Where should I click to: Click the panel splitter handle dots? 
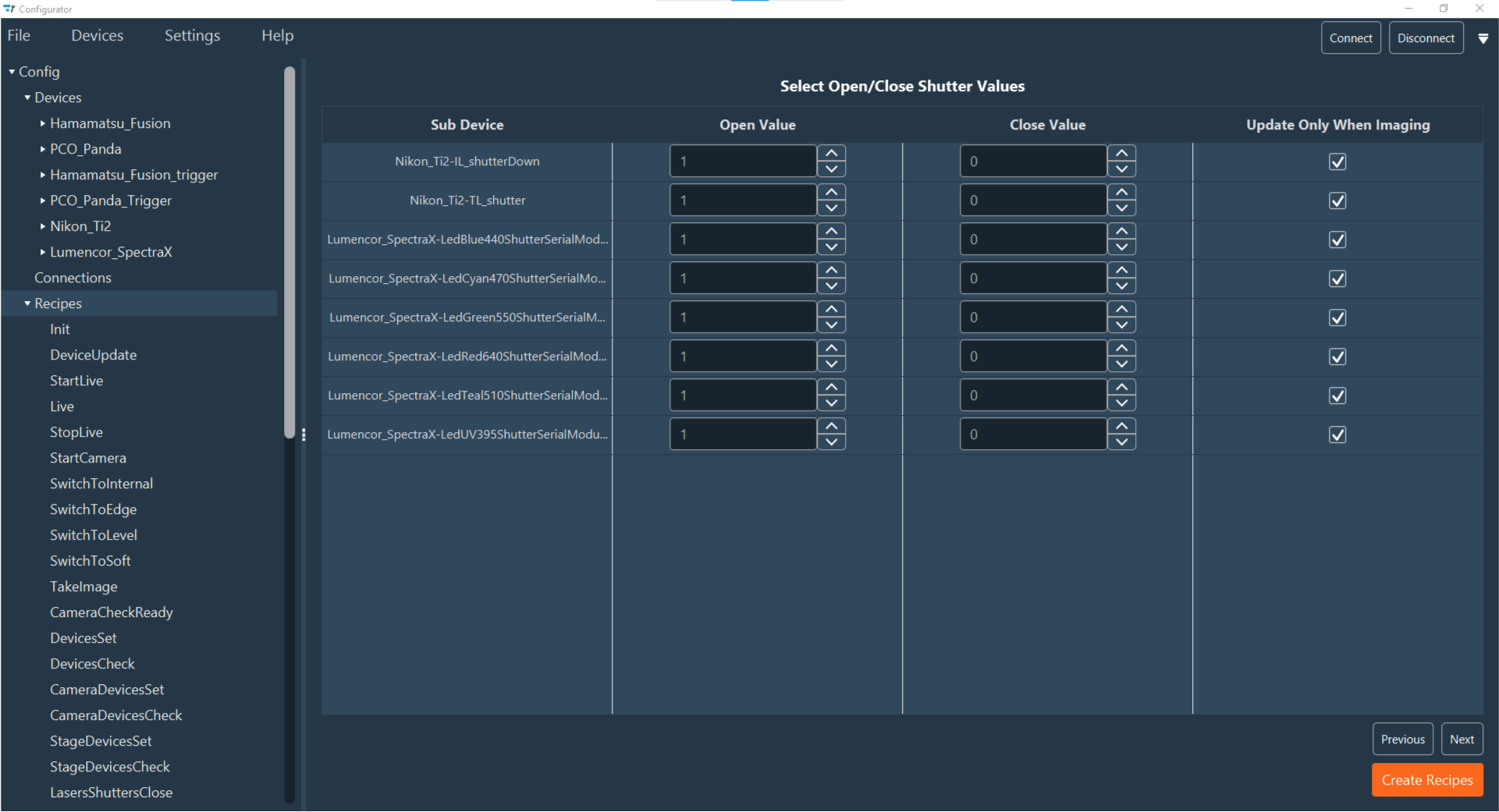[x=304, y=434]
